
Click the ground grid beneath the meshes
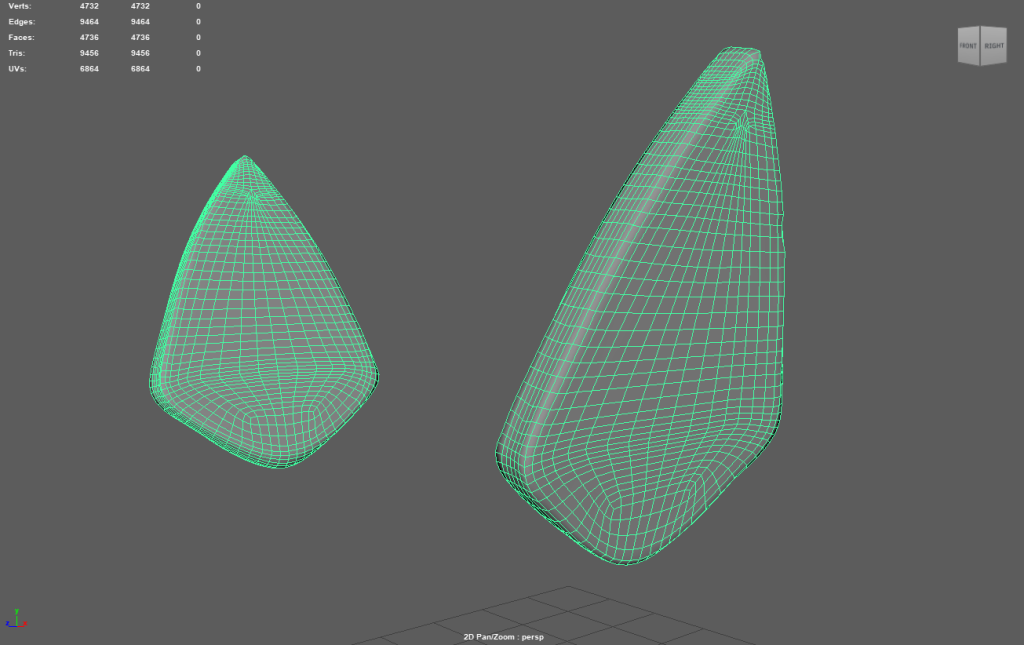click(x=560, y=615)
